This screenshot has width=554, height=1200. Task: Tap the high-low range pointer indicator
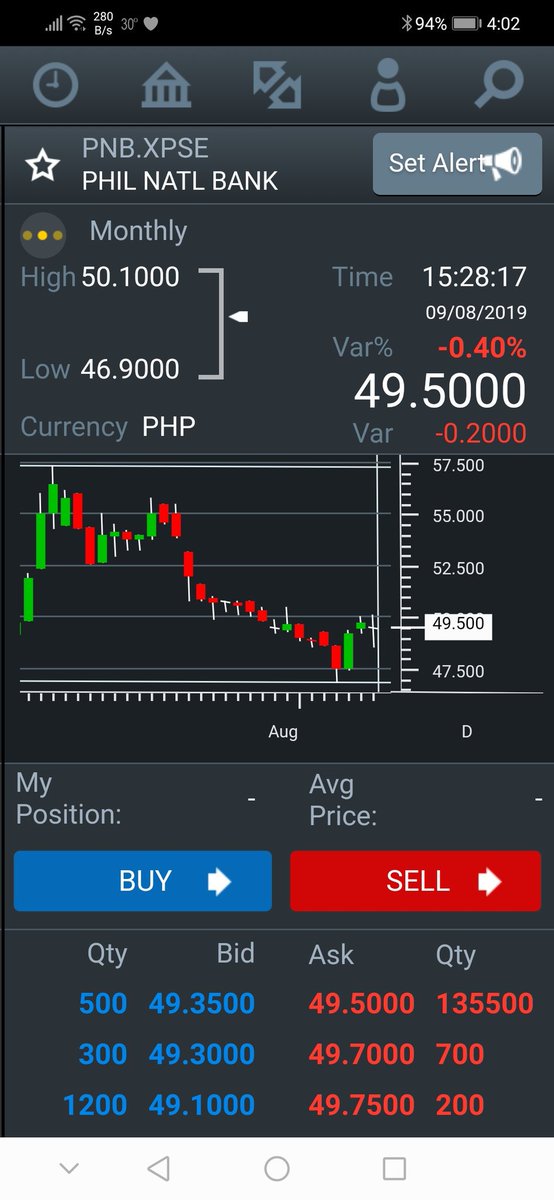pyautogui.click(x=238, y=317)
